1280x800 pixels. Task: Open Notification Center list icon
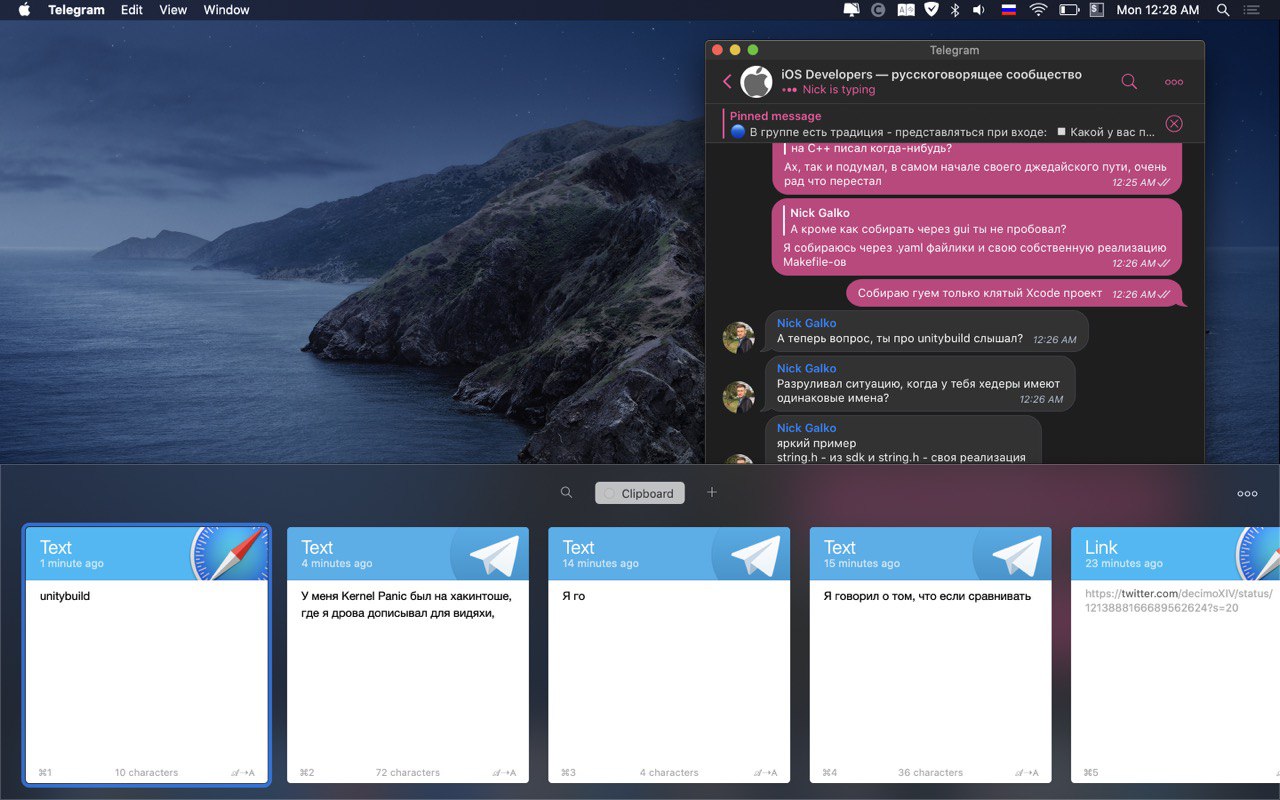1252,10
